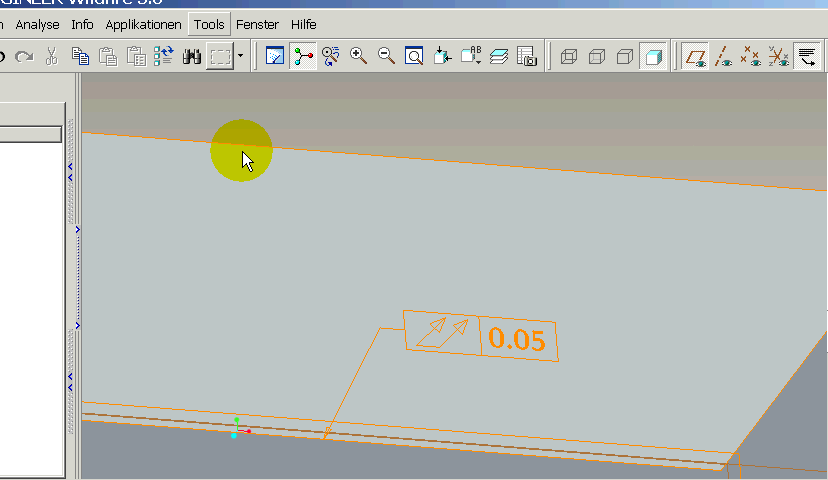Toggle Spin Center display
This screenshot has height=480, width=828.
(x=303, y=57)
